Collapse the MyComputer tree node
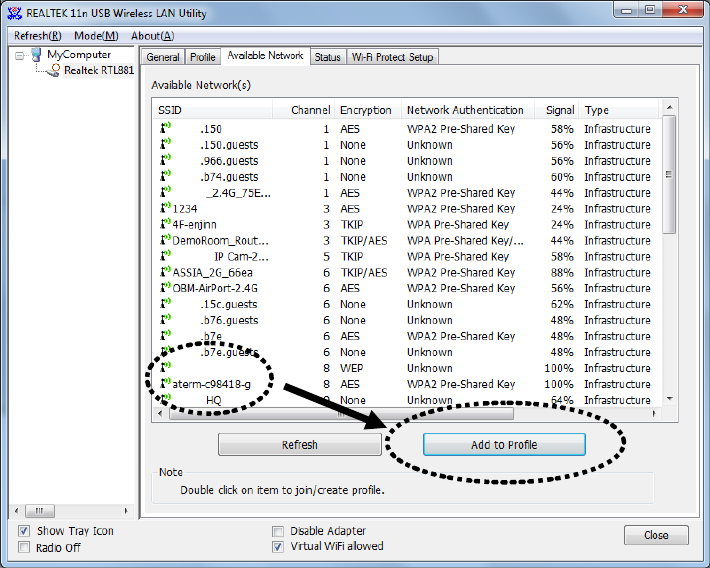710x568 pixels. 19,56
